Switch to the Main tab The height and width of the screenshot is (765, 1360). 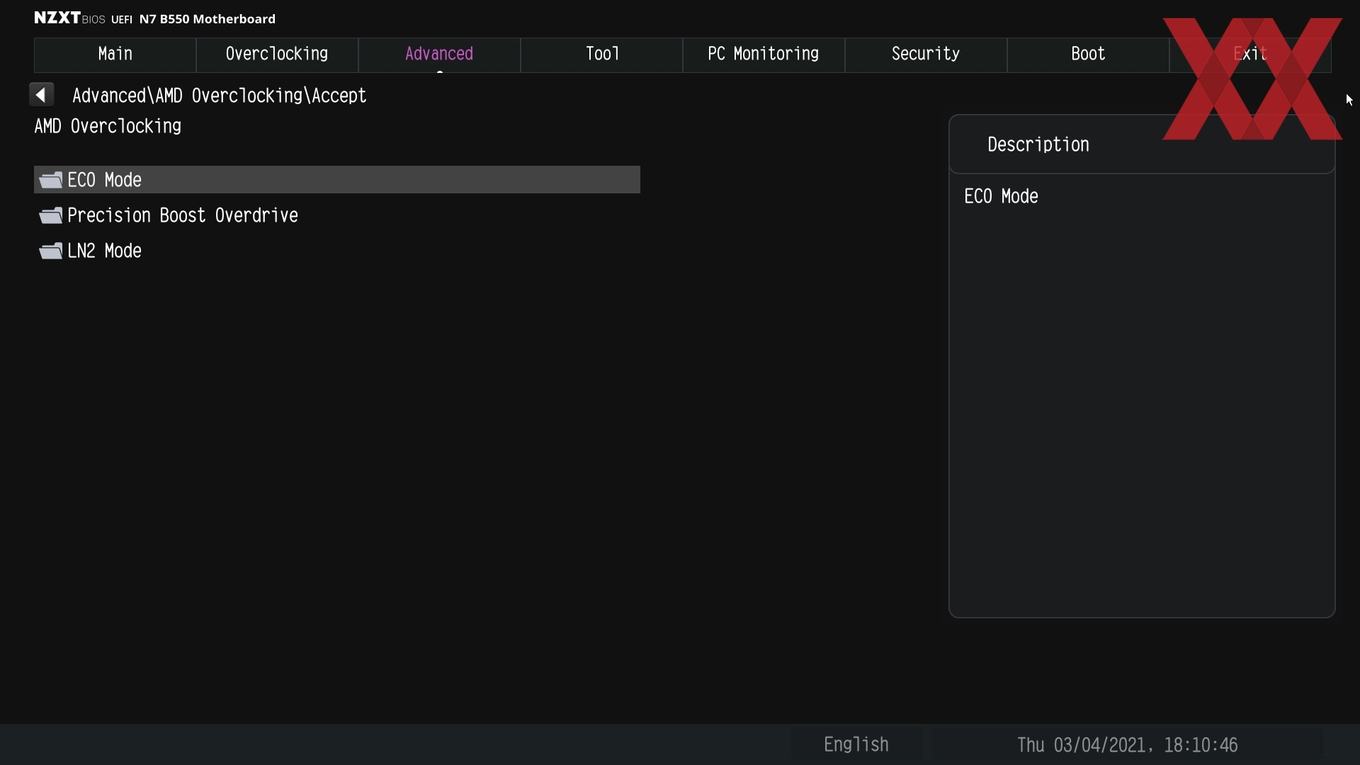pyautogui.click(x=115, y=54)
